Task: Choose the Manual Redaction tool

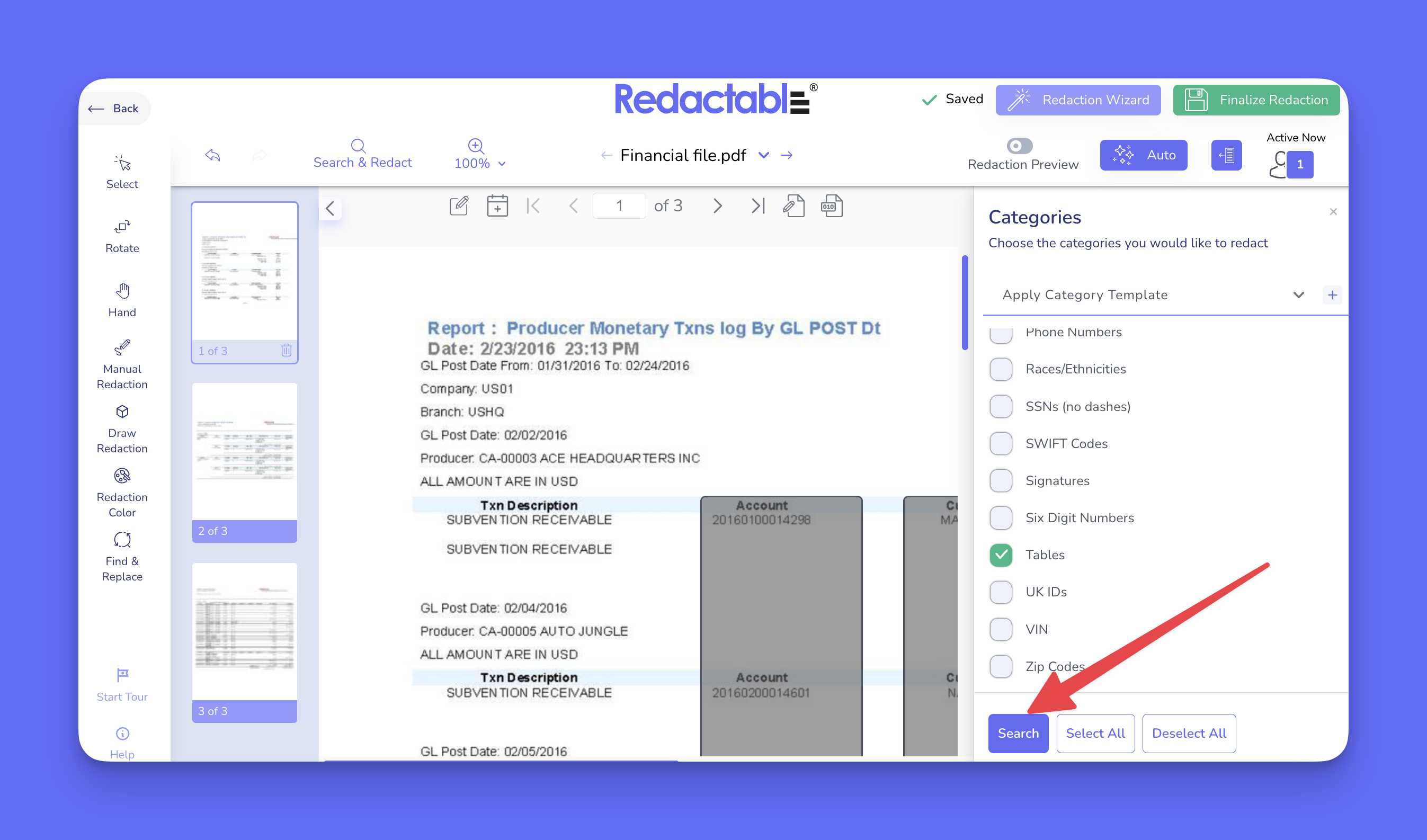Action: 122,363
